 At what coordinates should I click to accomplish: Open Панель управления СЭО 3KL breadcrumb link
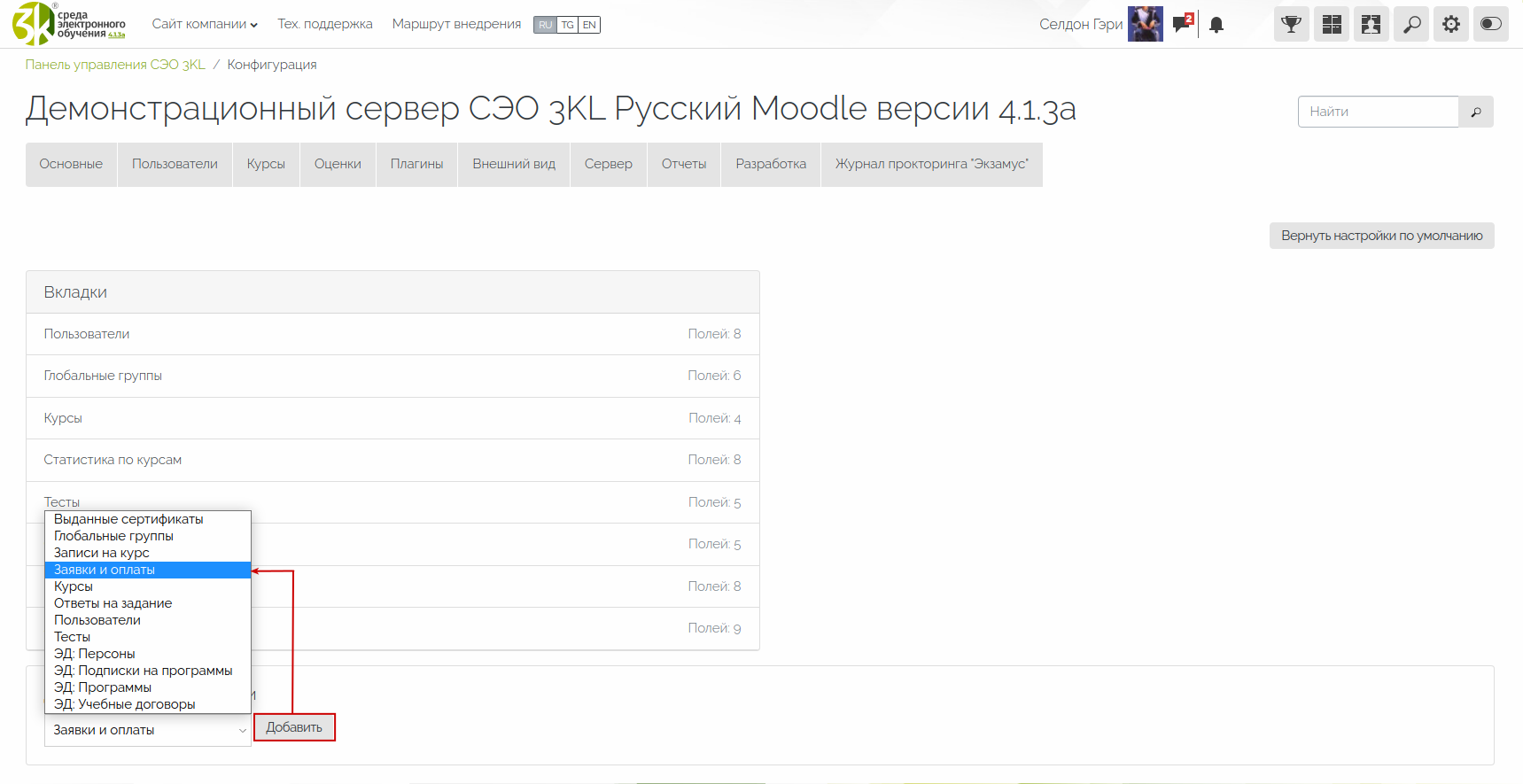(x=115, y=65)
